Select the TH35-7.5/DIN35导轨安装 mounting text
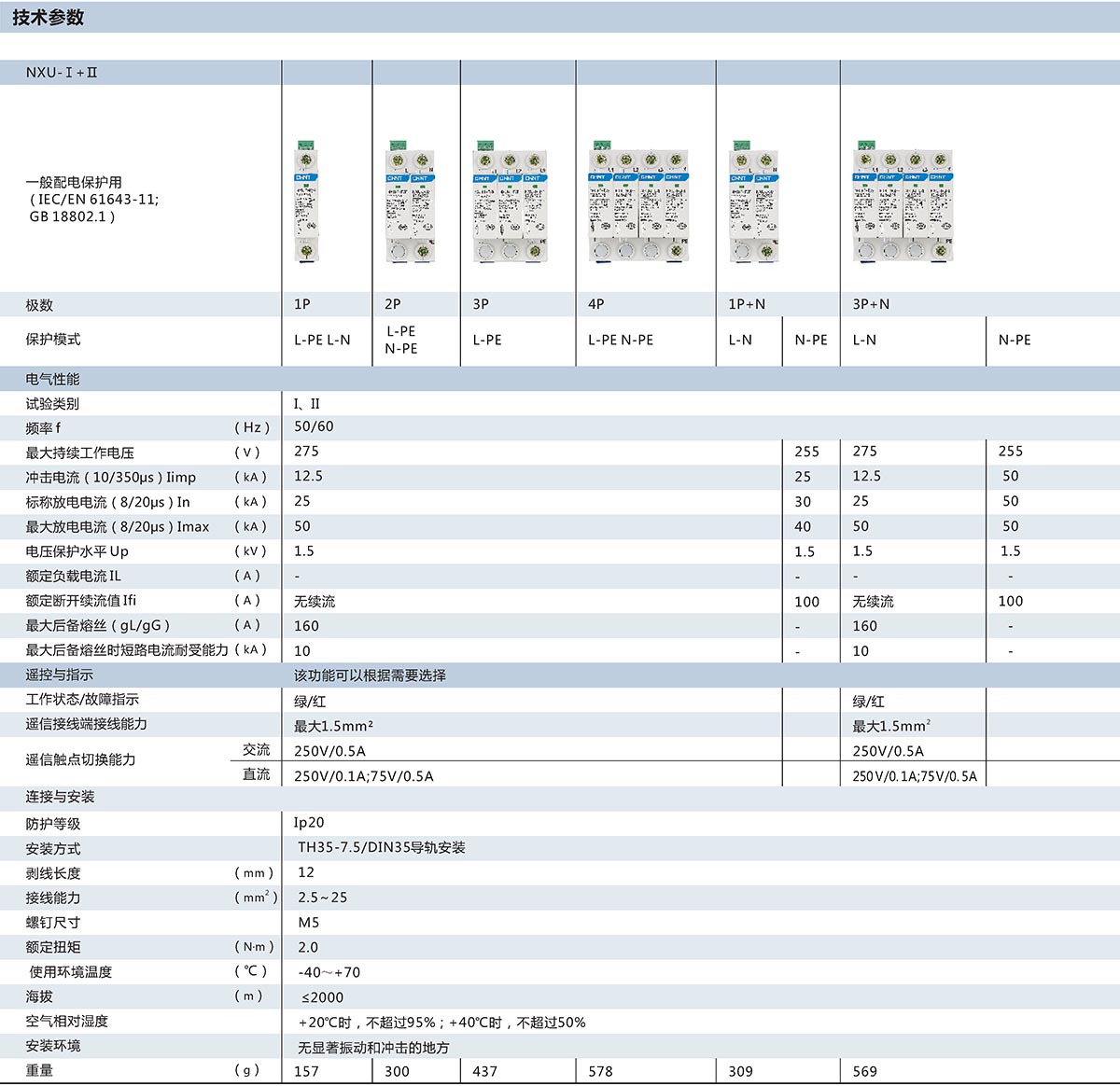The width and height of the screenshot is (1120, 1086). (x=381, y=848)
